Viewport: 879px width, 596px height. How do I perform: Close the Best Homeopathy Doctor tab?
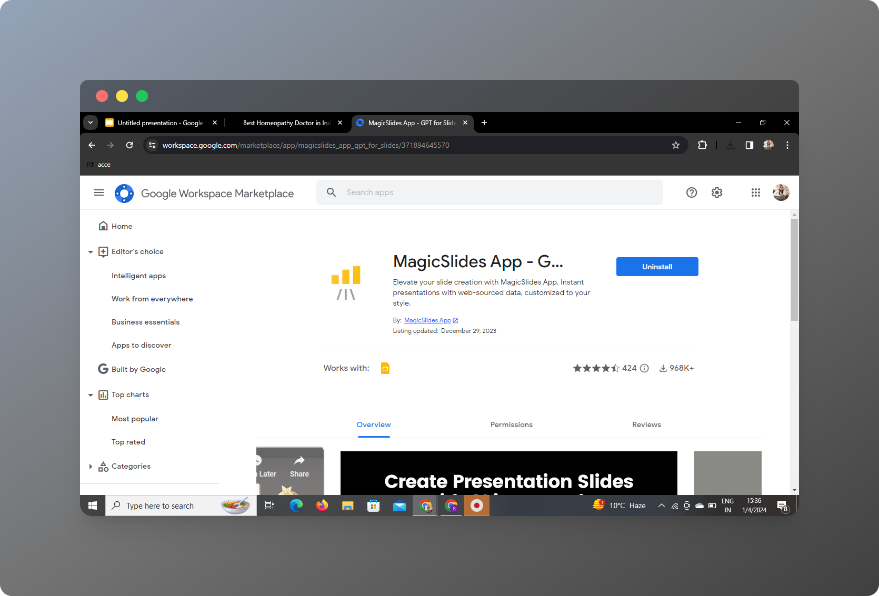click(340, 122)
